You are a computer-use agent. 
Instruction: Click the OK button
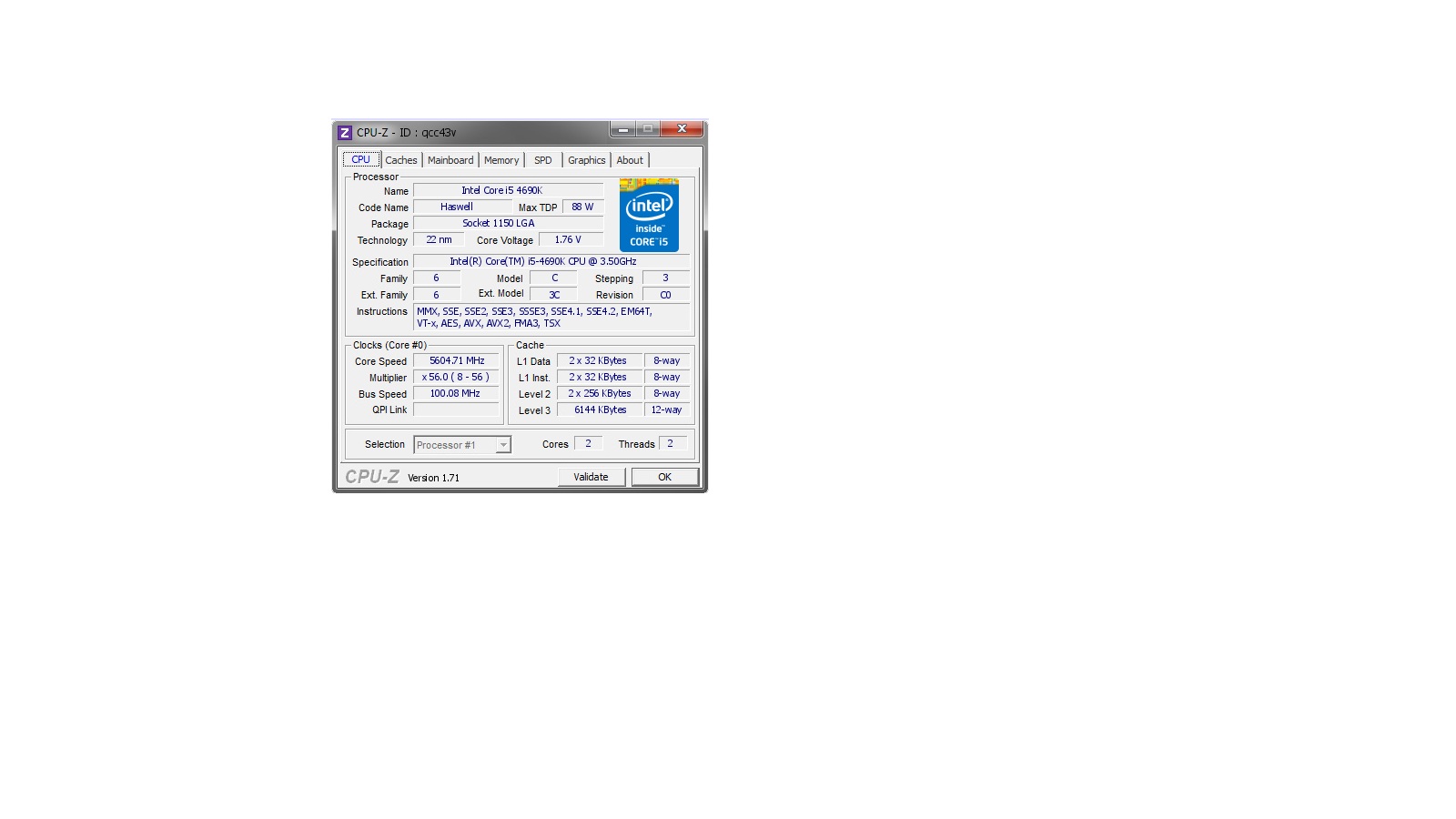[x=665, y=477]
